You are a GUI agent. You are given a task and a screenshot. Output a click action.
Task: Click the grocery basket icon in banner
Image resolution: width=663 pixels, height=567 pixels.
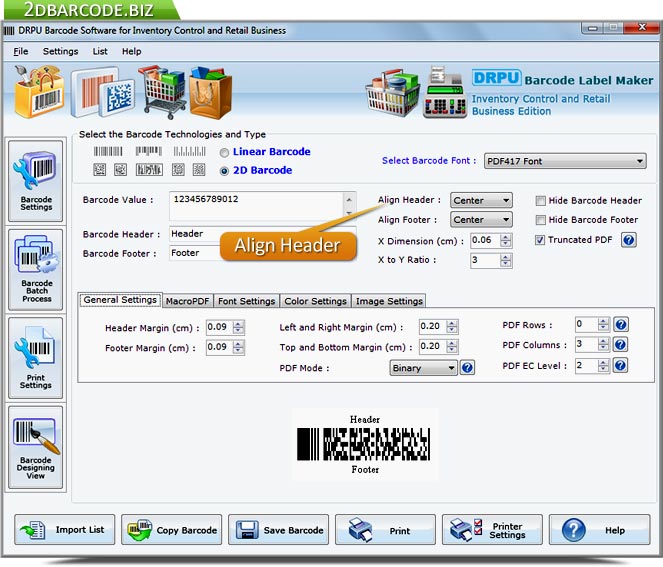[393, 93]
